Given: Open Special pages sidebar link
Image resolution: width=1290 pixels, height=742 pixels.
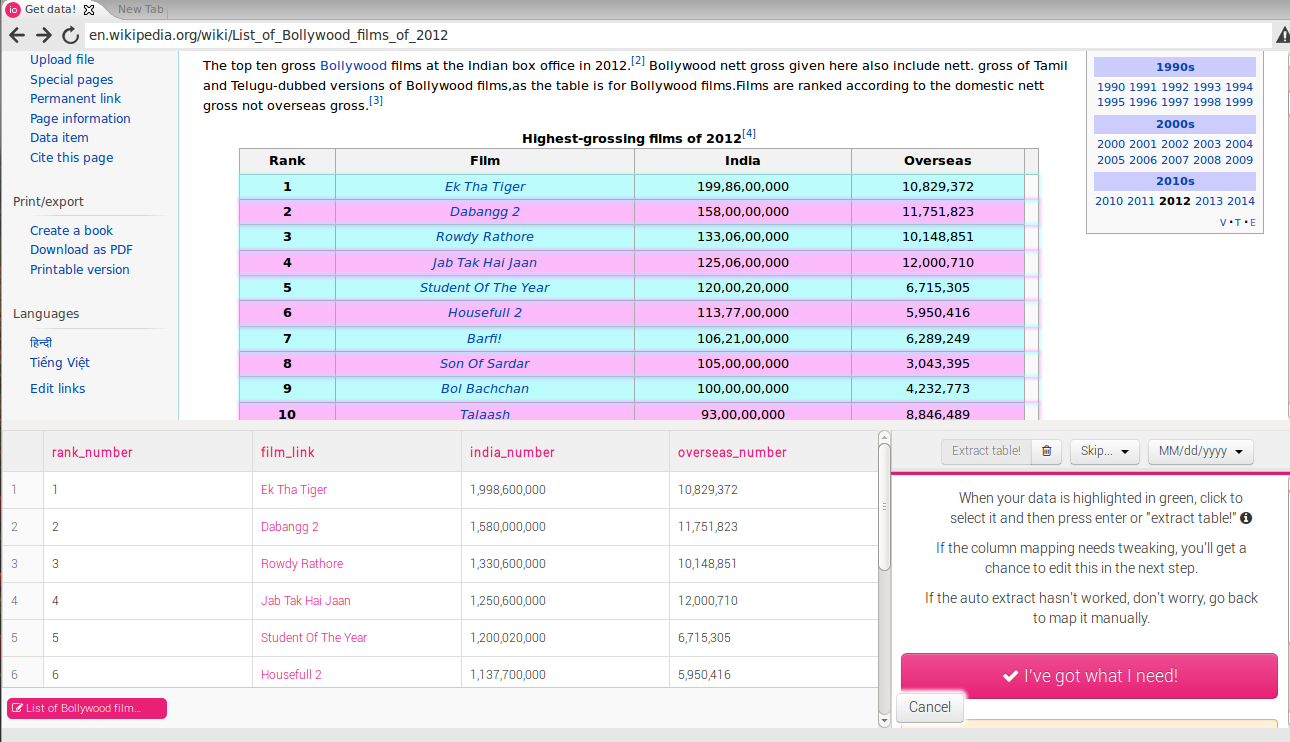Looking at the screenshot, I should click(x=71, y=79).
